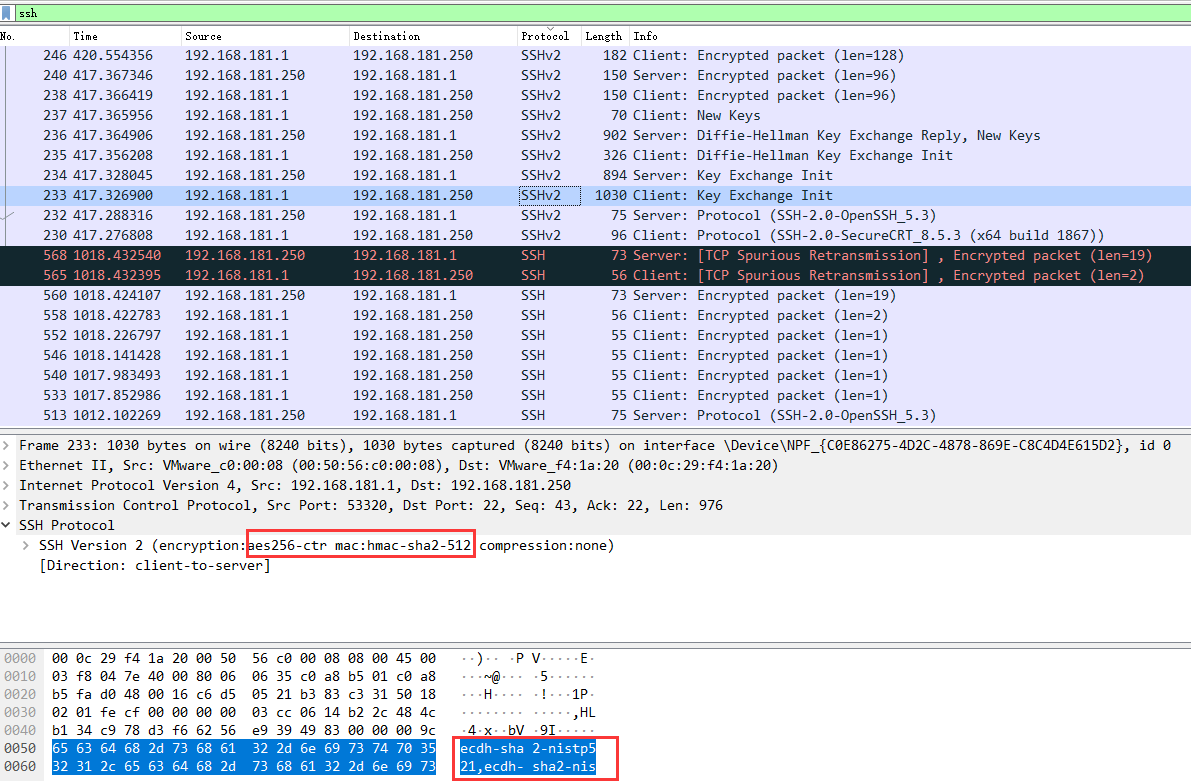Select the Ethernet II Src VMware line

399,465
